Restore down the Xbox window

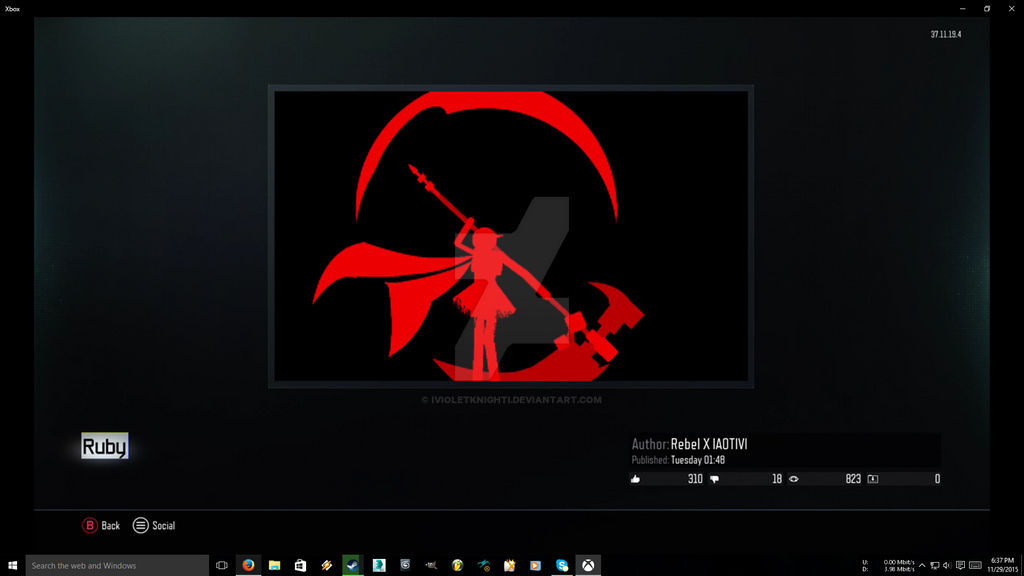pyautogui.click(x=987, y=8)
